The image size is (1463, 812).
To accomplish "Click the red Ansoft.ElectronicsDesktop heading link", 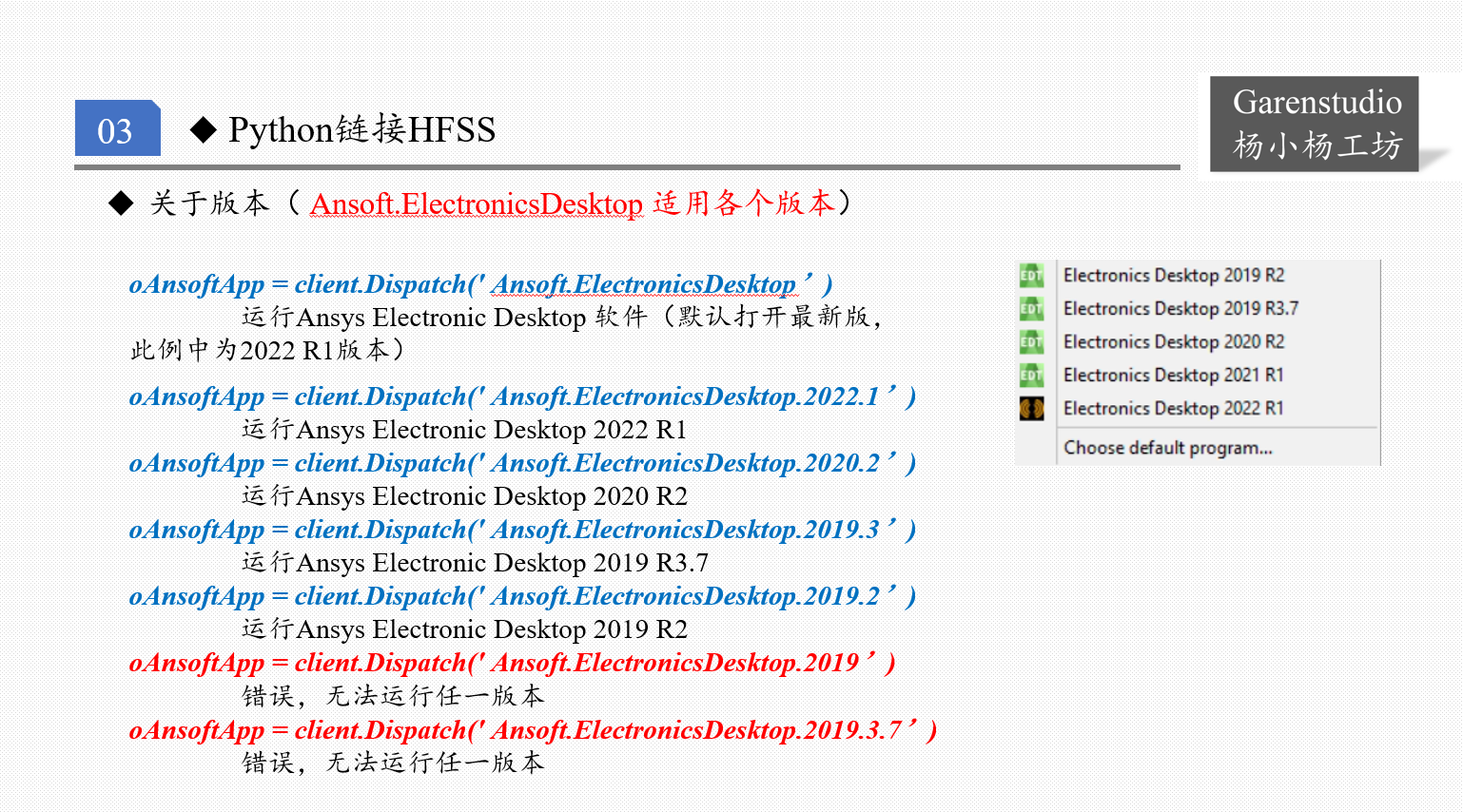I will (477, 204).
